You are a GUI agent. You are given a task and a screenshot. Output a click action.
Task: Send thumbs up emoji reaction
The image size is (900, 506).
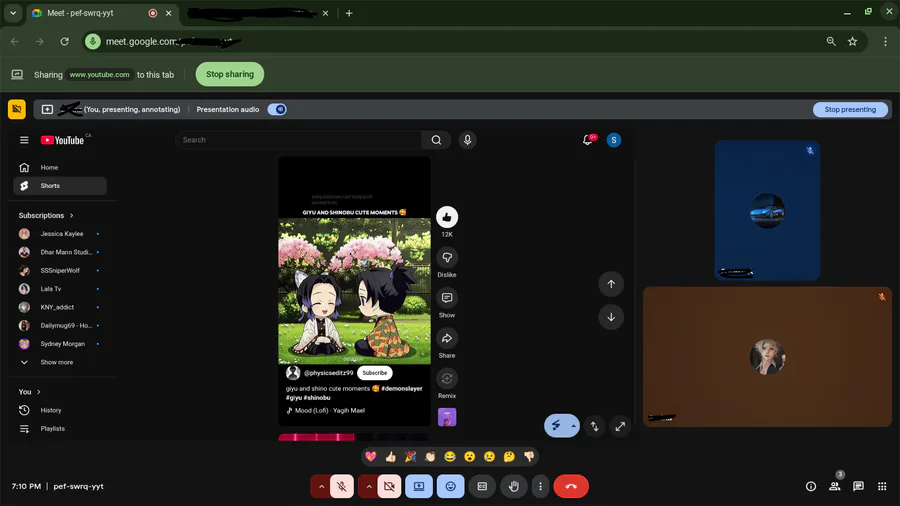click(x=391, y=457)
